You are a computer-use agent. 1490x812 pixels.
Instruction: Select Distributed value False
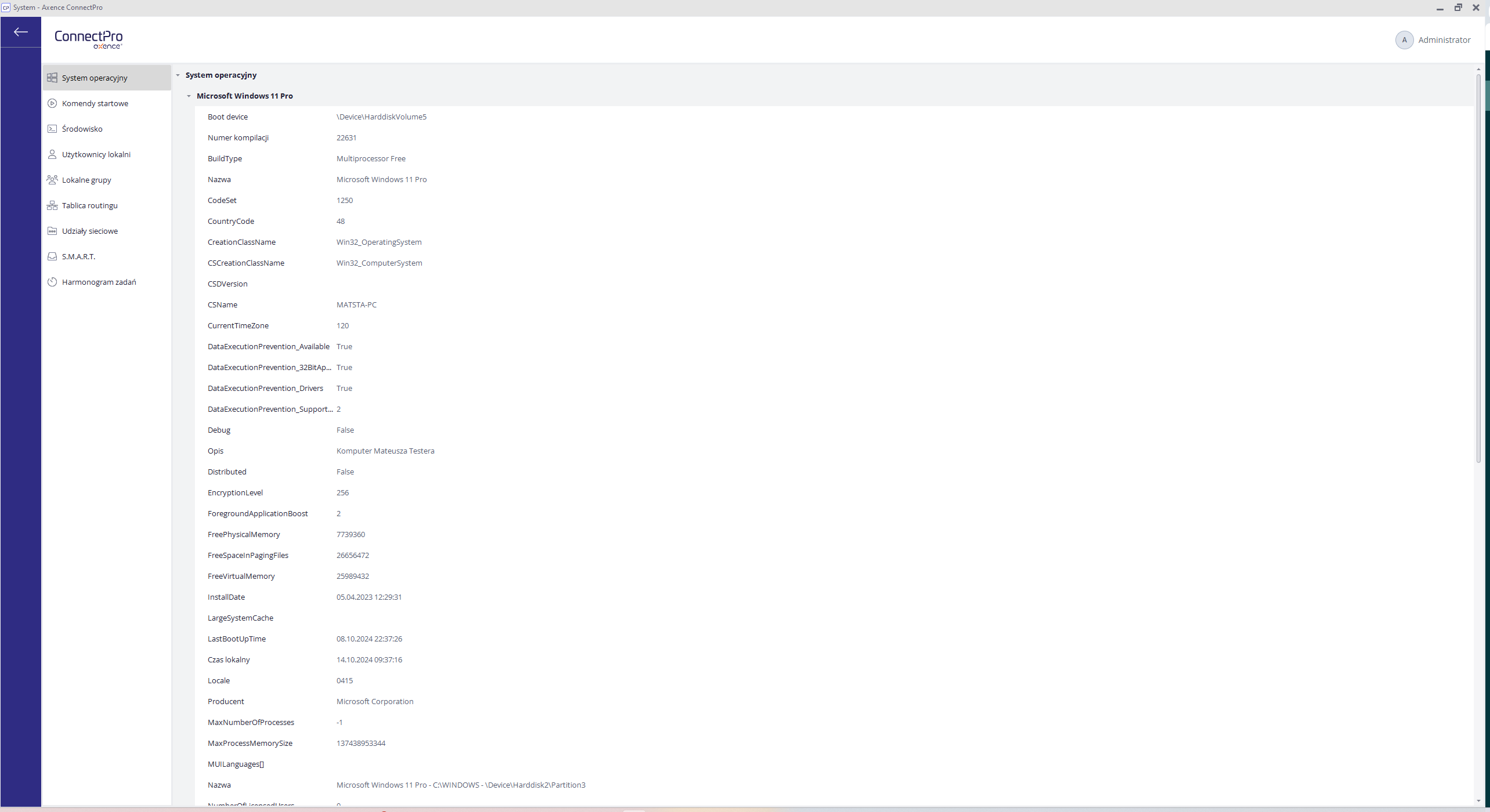(345, 472)
